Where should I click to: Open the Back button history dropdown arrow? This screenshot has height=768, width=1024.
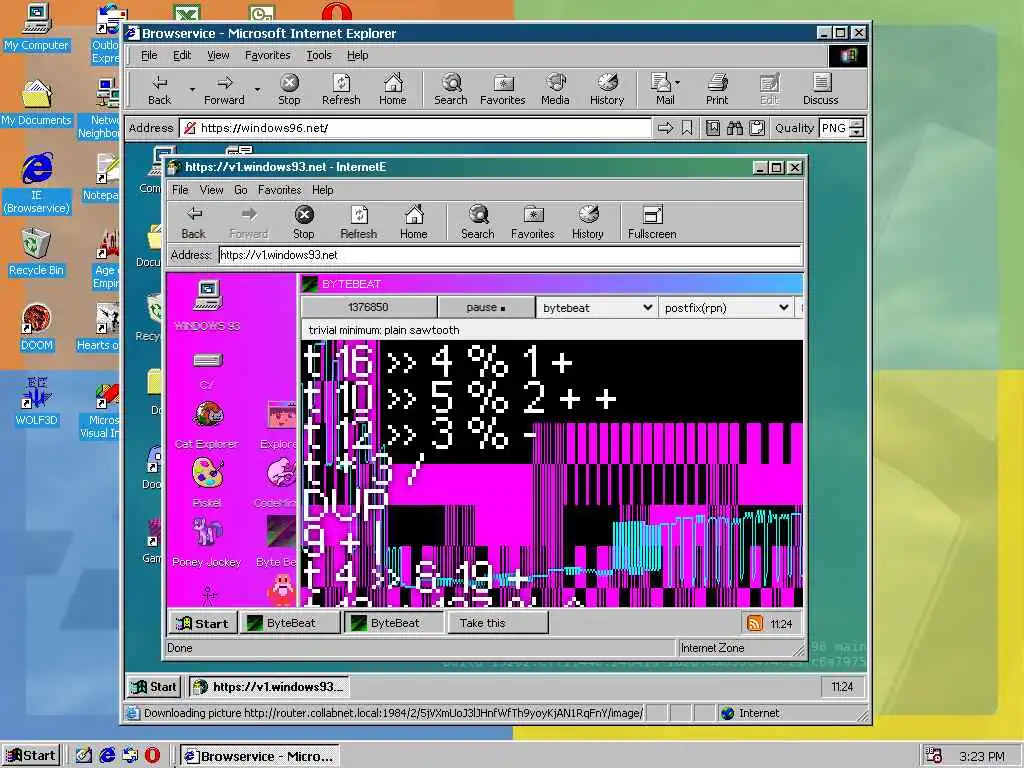click(192, 89)
